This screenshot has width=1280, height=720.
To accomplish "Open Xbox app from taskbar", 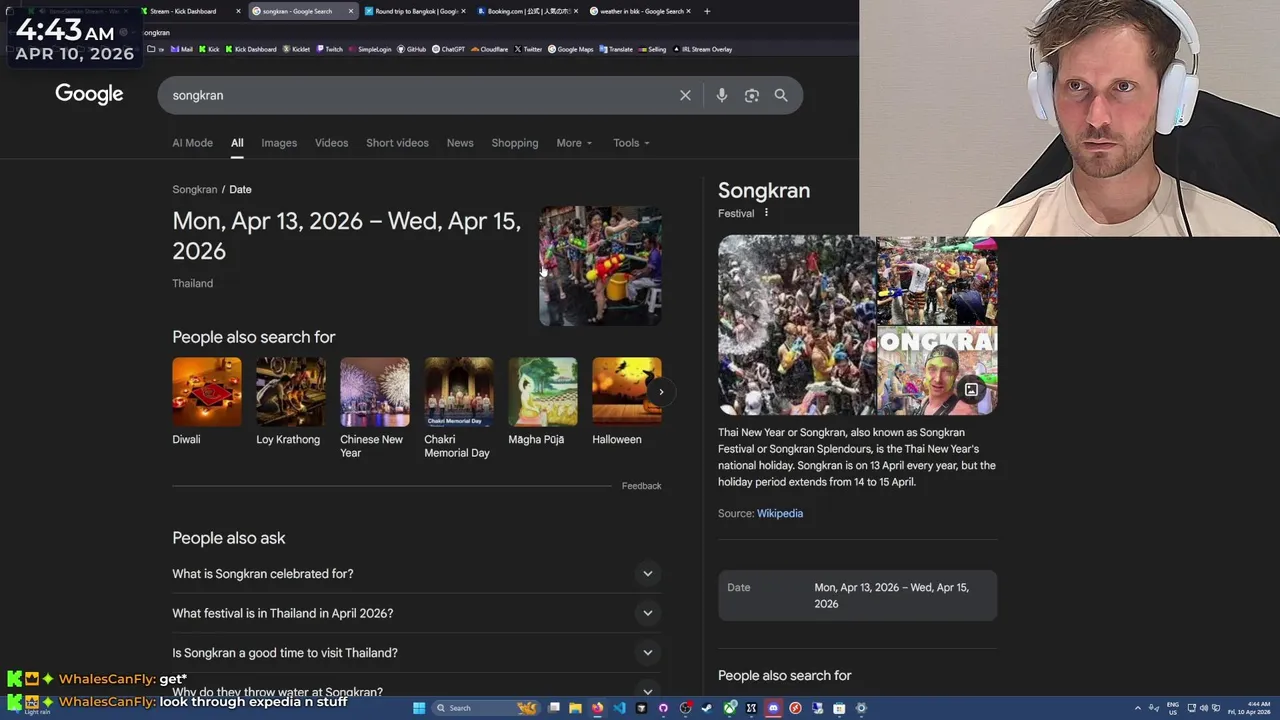I will point(730,708).
